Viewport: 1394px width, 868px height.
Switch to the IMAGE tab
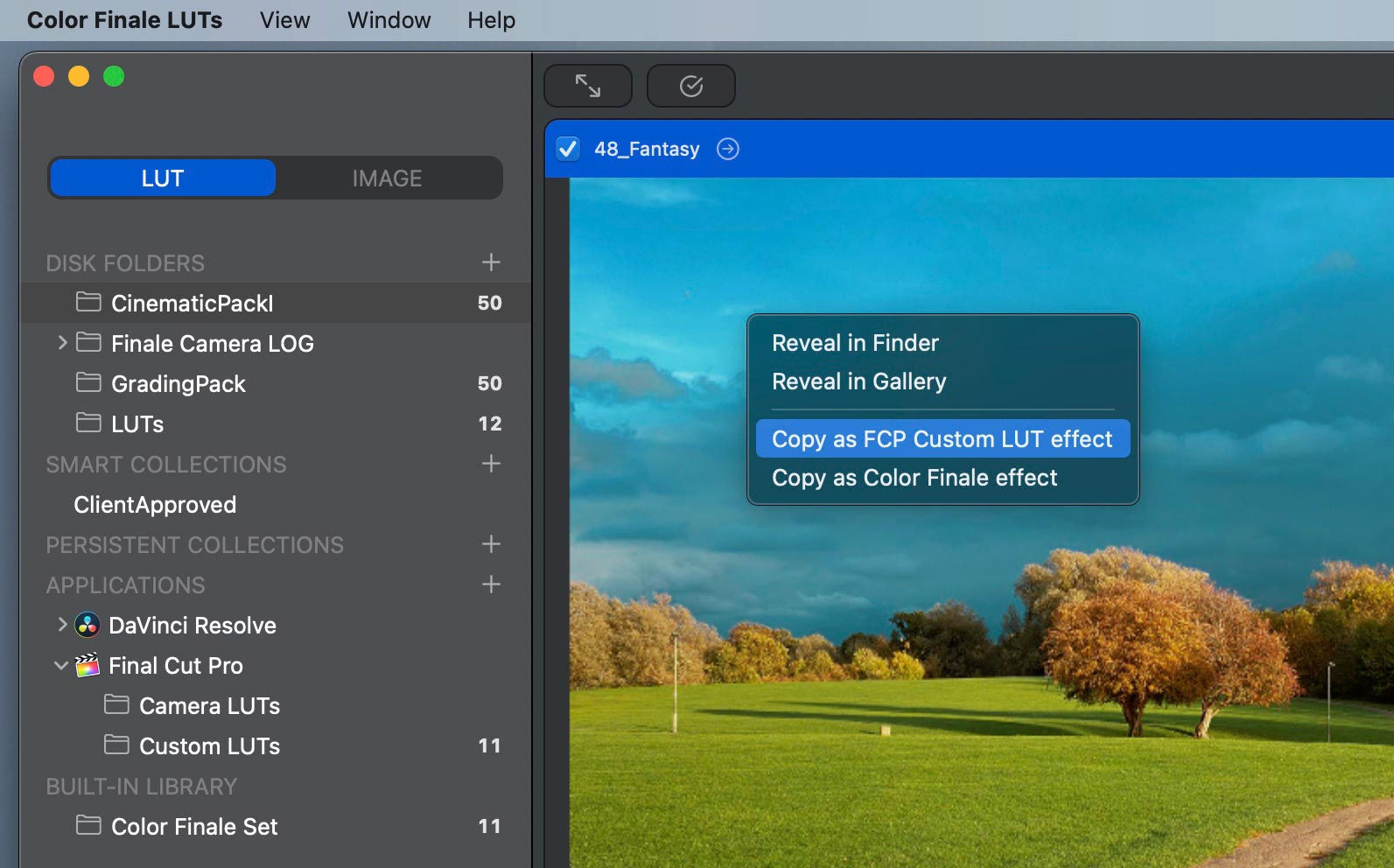[x=387, y=178]
